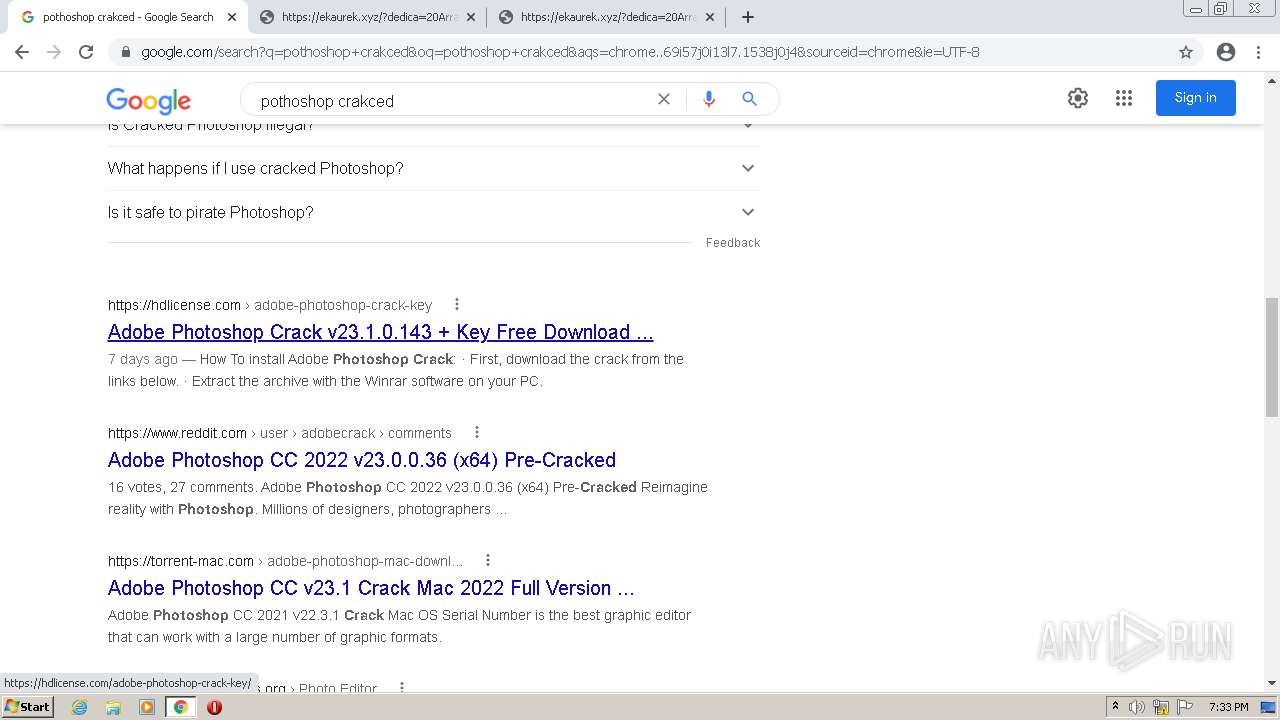View site information via the lock icon

tap(125, 52)
